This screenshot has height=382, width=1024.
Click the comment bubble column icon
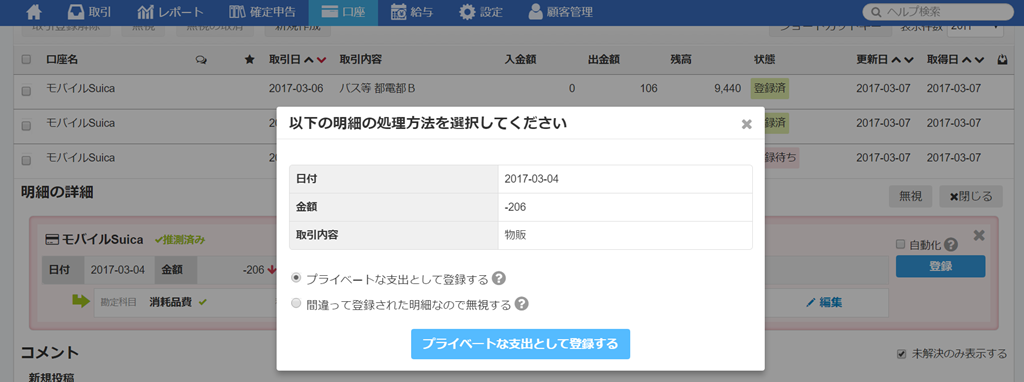(201, 60)
